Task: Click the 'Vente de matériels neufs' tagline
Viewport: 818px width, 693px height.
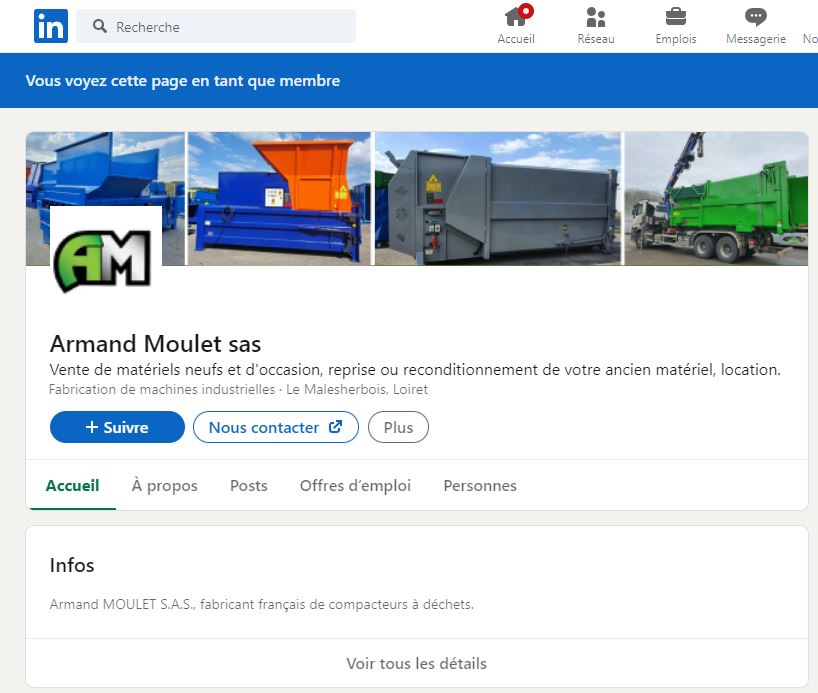Action: point(415,369)
